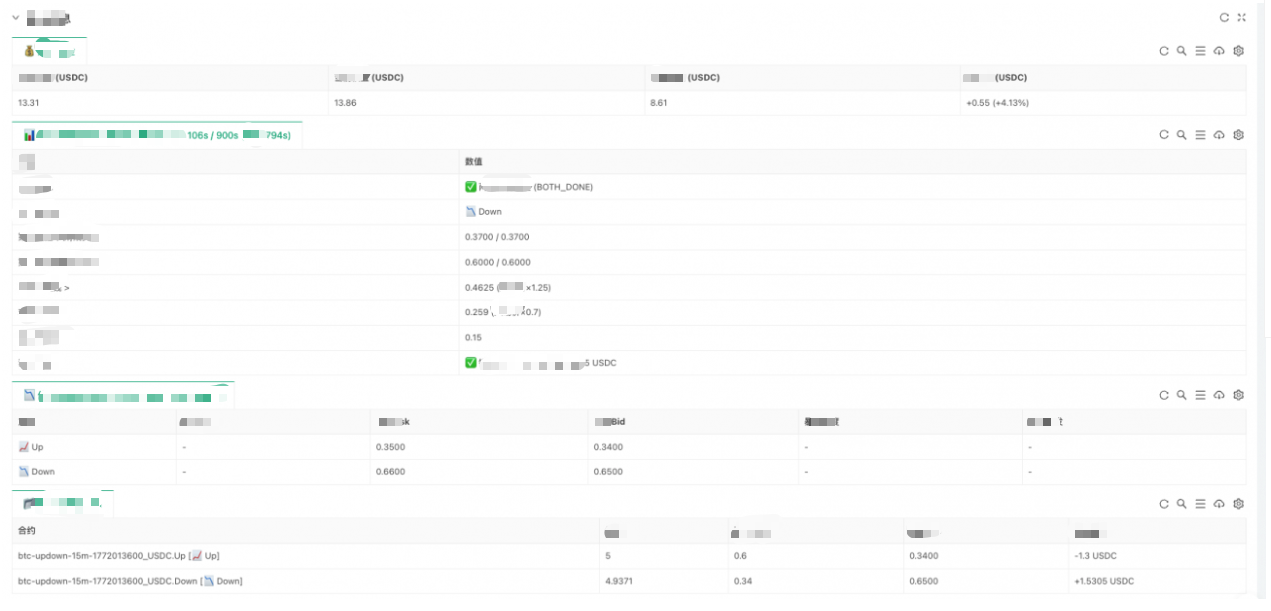Click the fullscreen expand icon at top right

tap(1240, 16)
